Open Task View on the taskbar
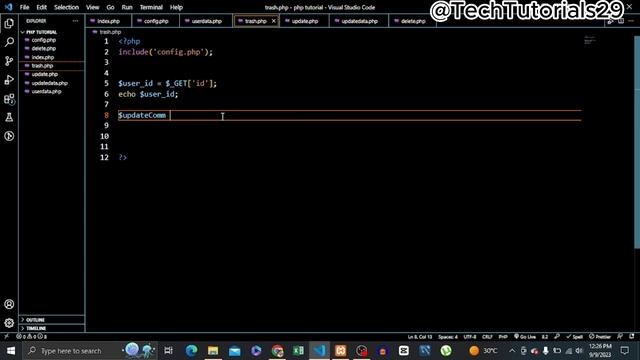This screenshot has width=640, height=360. (x=168, y=351)
